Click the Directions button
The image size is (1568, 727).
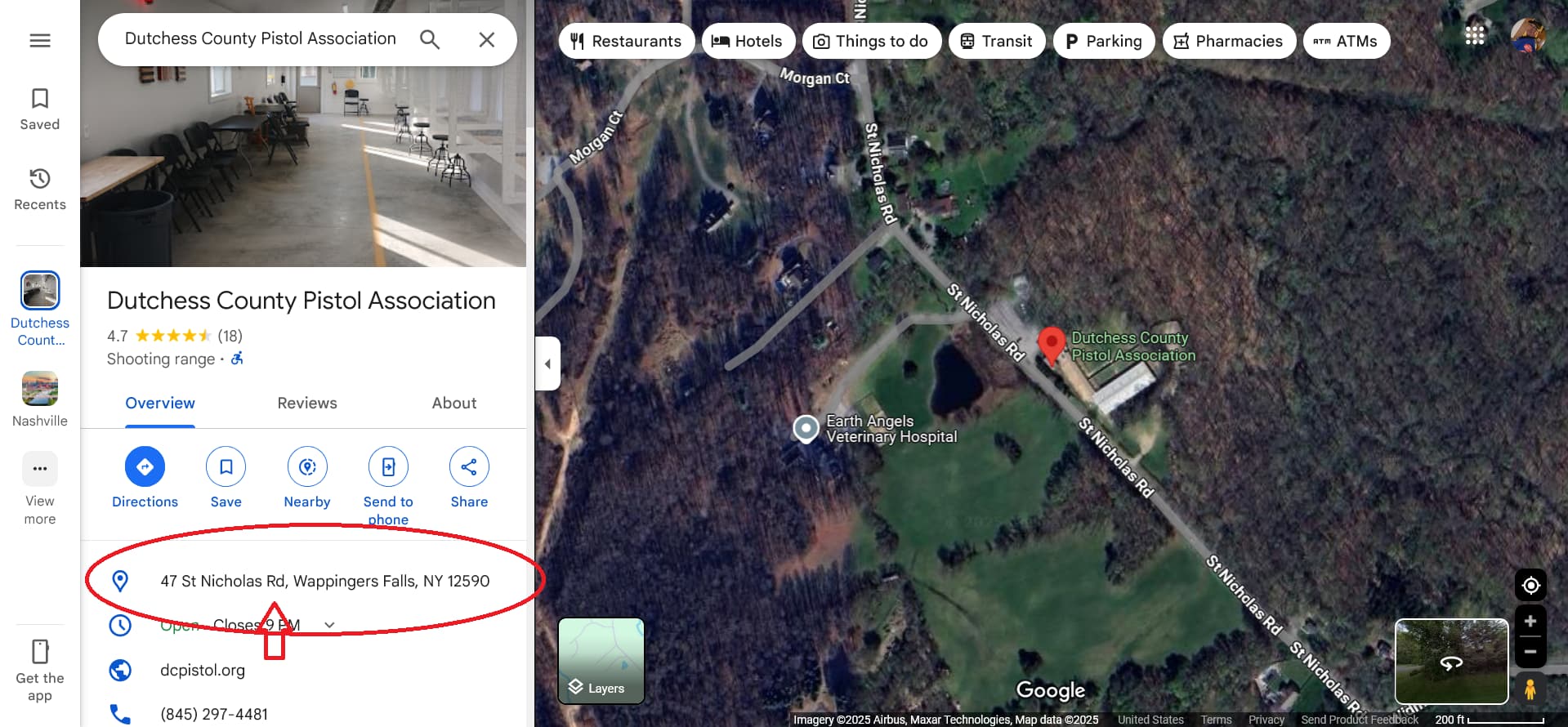pyautogui.click(x=145, y=478)
